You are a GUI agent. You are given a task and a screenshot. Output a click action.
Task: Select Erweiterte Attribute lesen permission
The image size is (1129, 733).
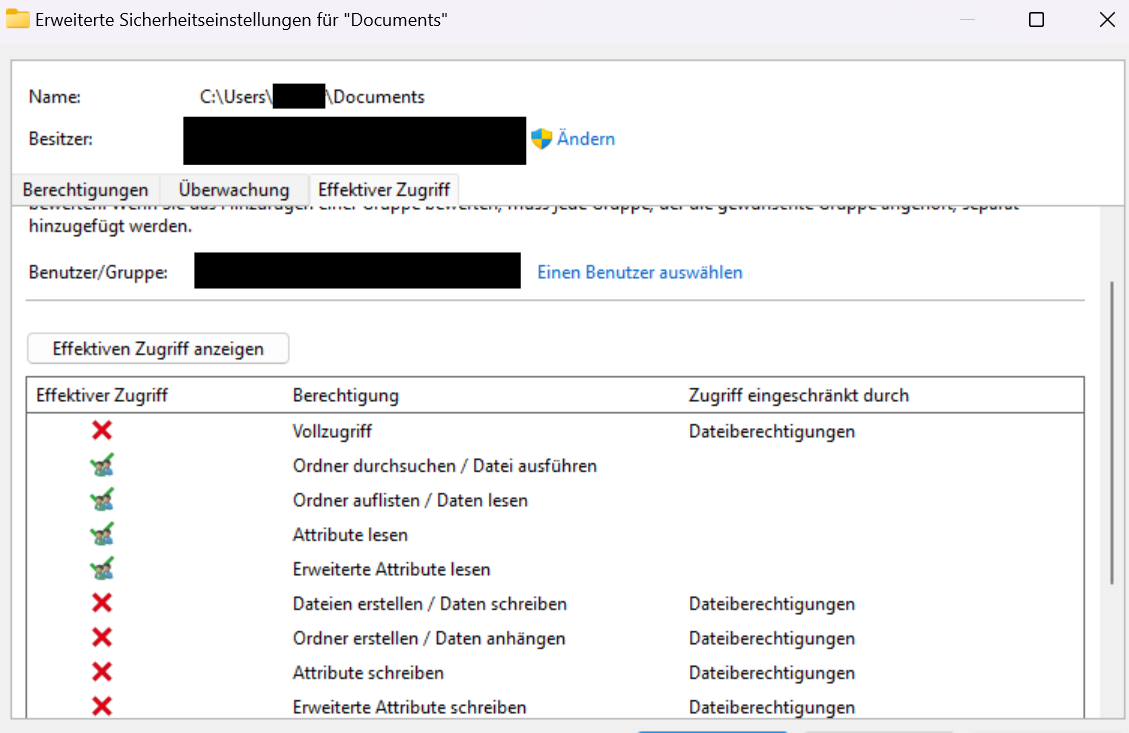point(391,570)
